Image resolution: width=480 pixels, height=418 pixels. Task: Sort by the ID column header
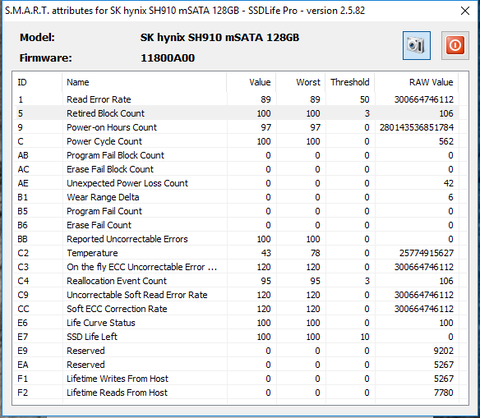(x=38, y=82)
